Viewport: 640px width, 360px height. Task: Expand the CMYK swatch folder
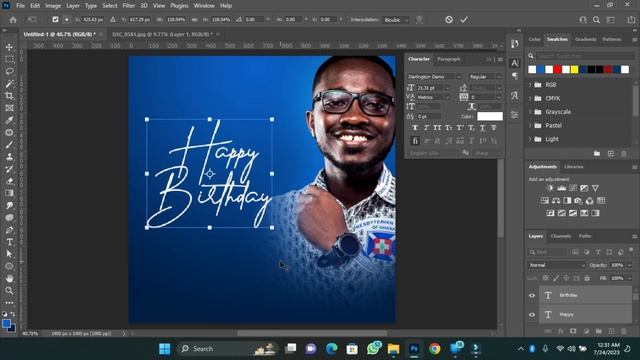[530, 98]
